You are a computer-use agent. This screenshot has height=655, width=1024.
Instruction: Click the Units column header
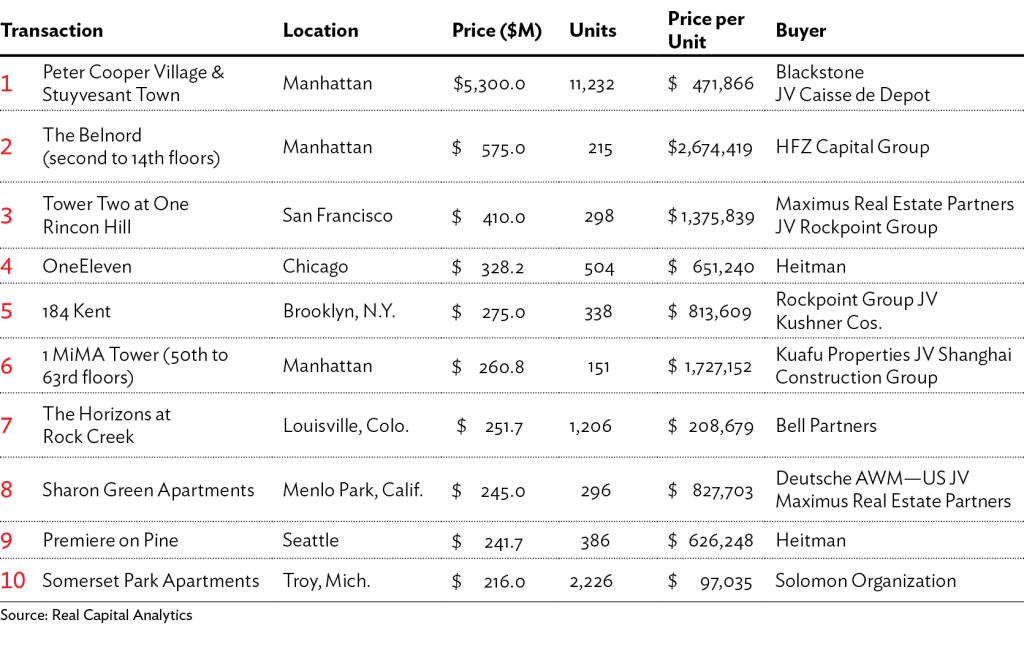tap(593, 30)
